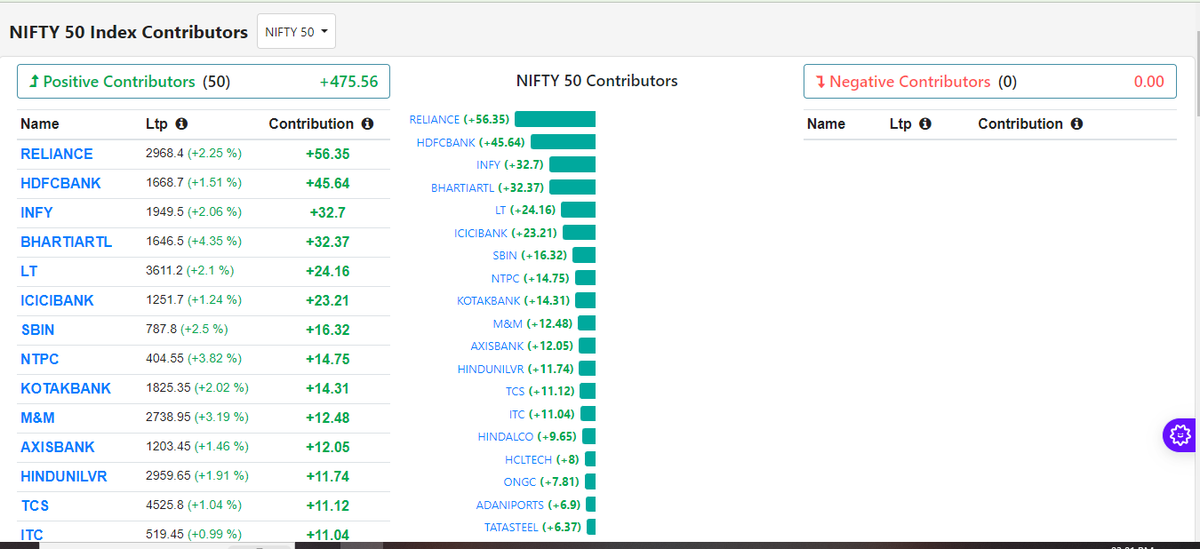Click the ADANIPORTS (+6.9) chart label

point(529,505)
